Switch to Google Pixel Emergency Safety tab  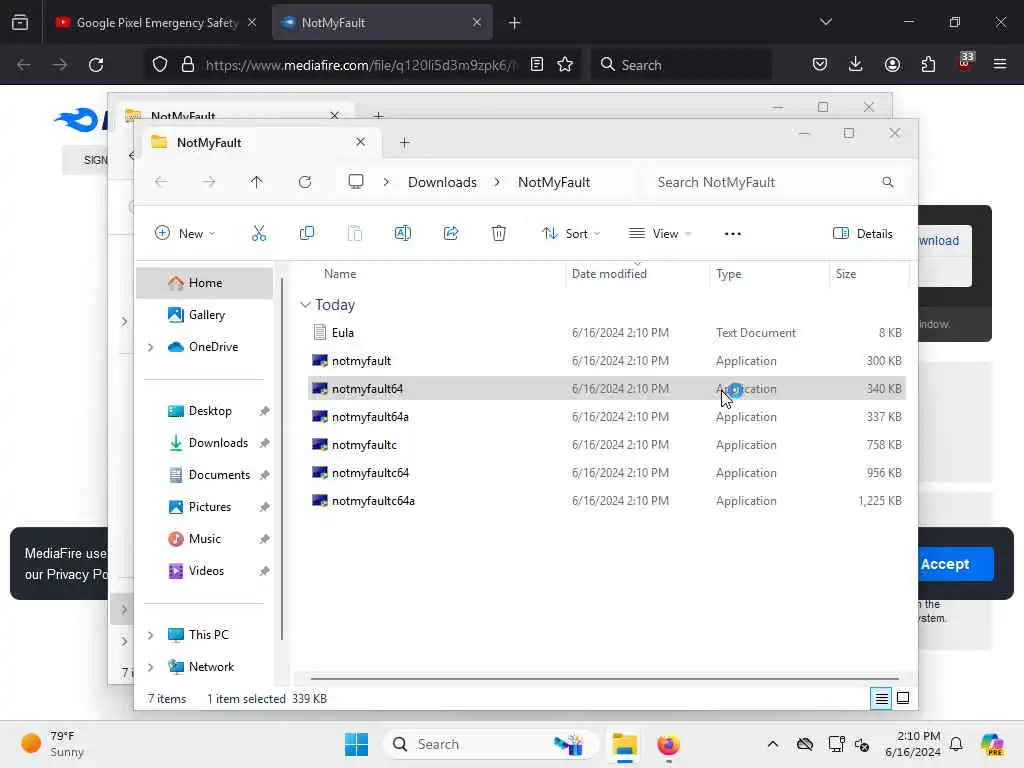pyautogui.click(x=157, y=23)
